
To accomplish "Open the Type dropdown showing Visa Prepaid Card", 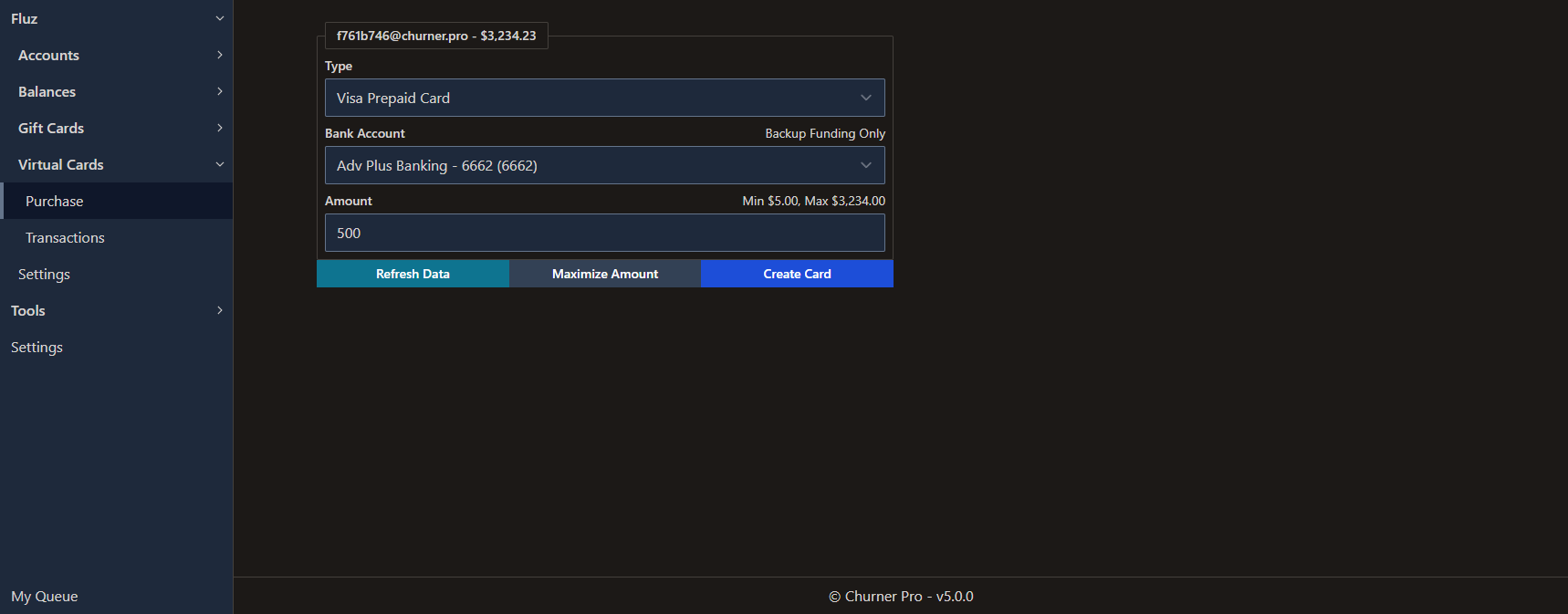I will click(604, 98).
